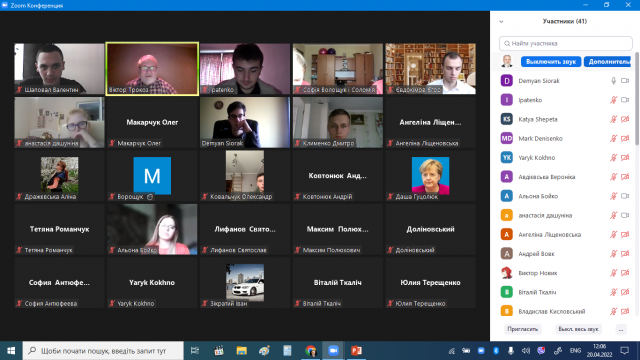The height and width of the screenshot is (360, 640).
Task: Click disabled camera icon for Katya Shepeta
Action: click(x=625, y=119)
